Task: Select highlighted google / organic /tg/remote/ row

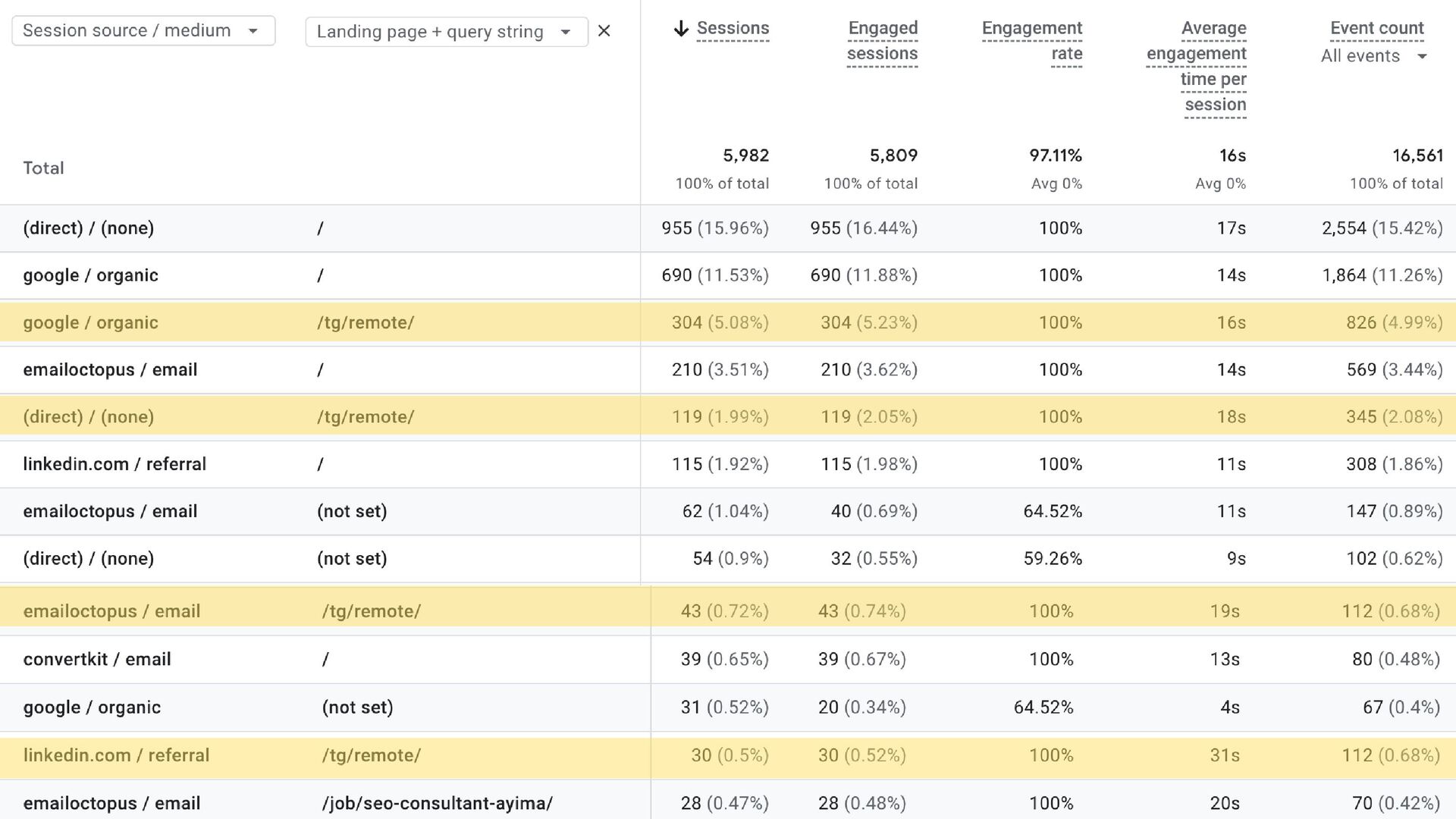Action: pos(90,322)
